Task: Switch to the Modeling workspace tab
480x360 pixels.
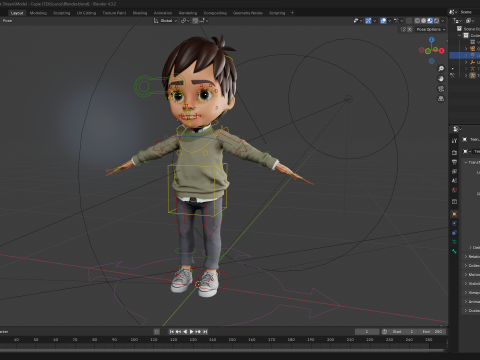Action: point(38,13)
